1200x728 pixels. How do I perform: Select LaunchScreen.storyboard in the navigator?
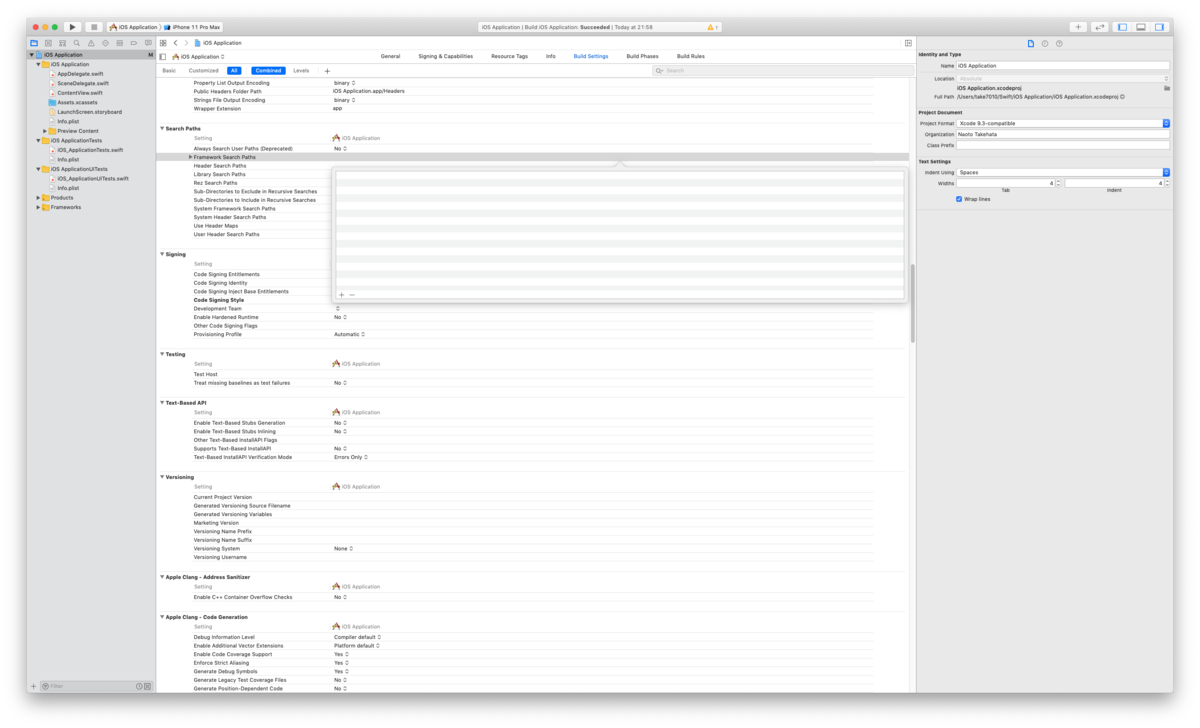(89, 112)
